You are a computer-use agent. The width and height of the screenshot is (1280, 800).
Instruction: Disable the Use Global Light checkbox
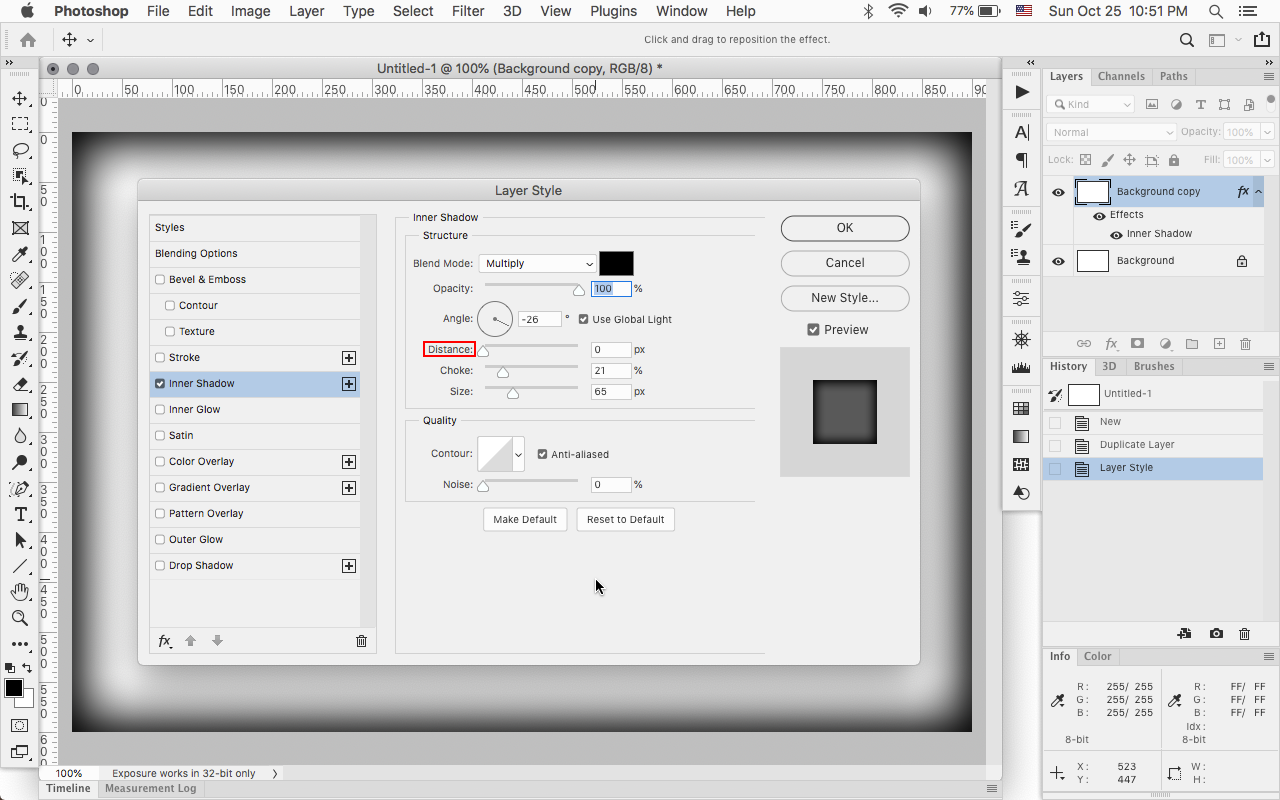(x=583, y=320)
